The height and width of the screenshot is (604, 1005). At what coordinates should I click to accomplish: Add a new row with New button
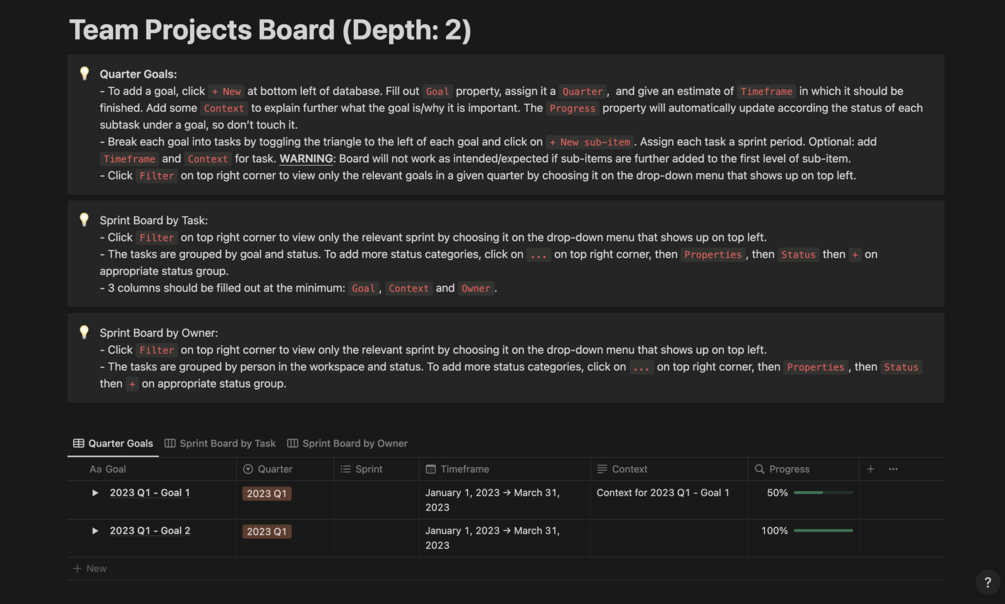[90, 568]
